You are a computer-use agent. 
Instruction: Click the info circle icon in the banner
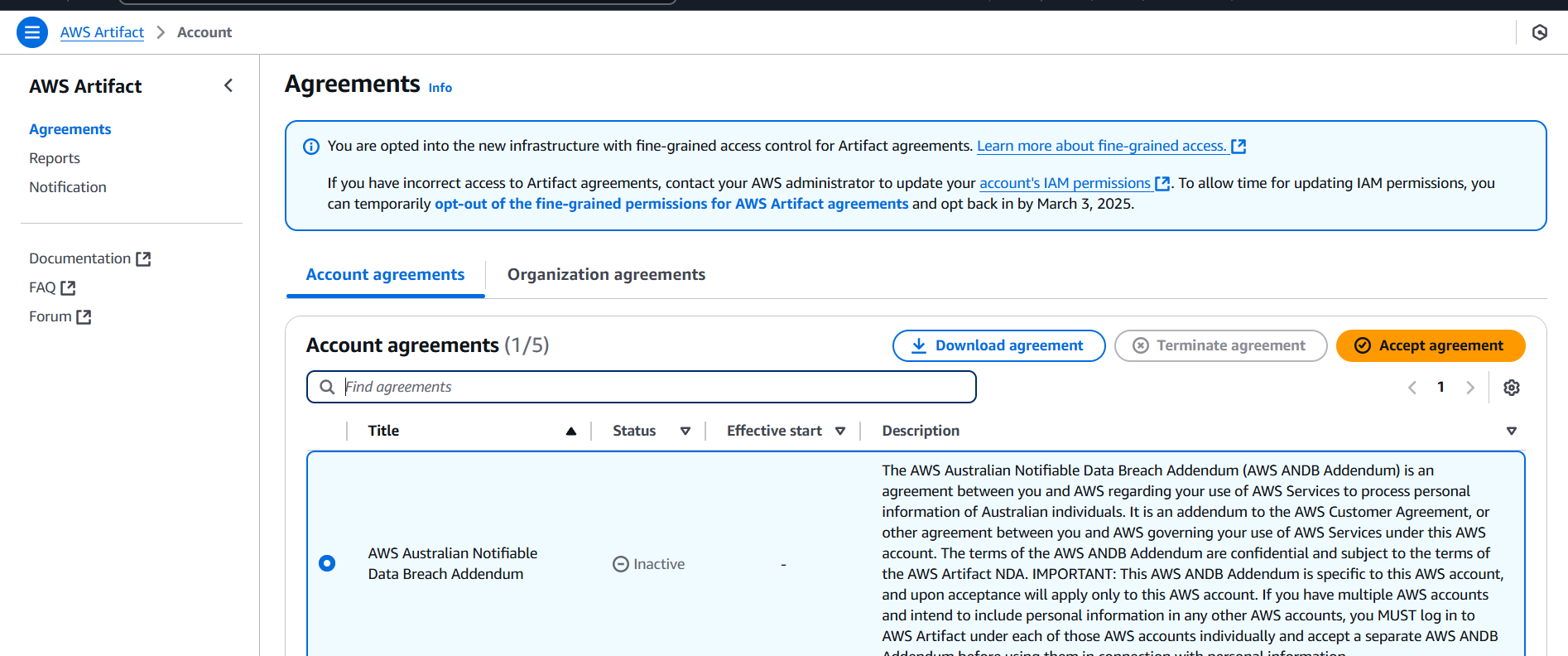pos(311,147)
